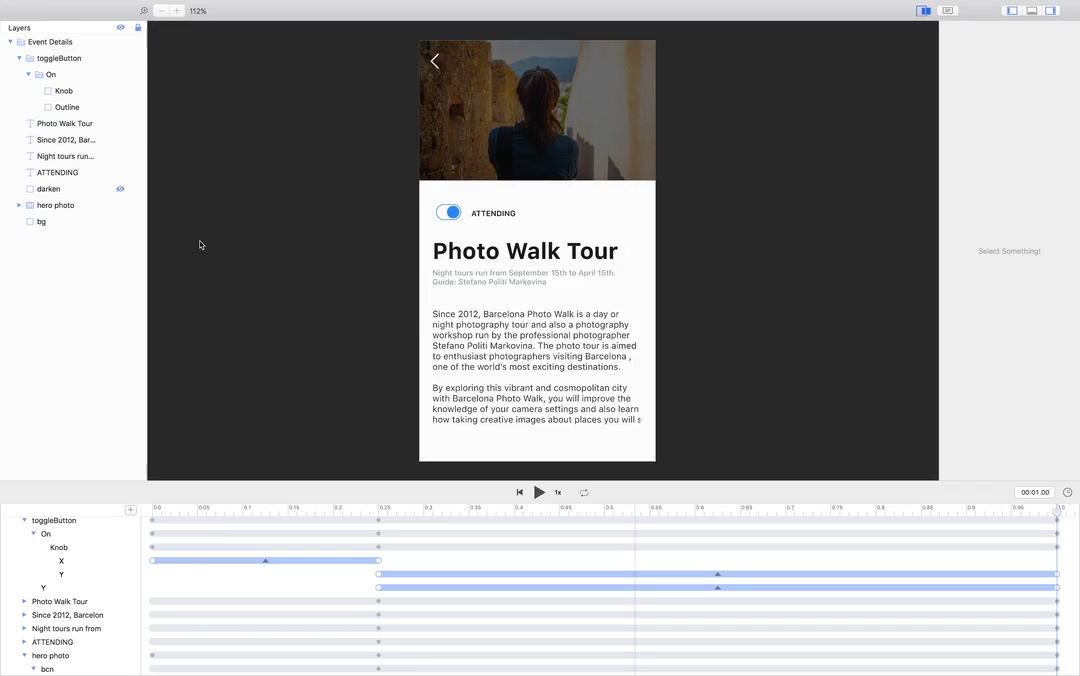
Task: Select the 'Since 2012, Bar...' layer
Action: tap(66, 140)
